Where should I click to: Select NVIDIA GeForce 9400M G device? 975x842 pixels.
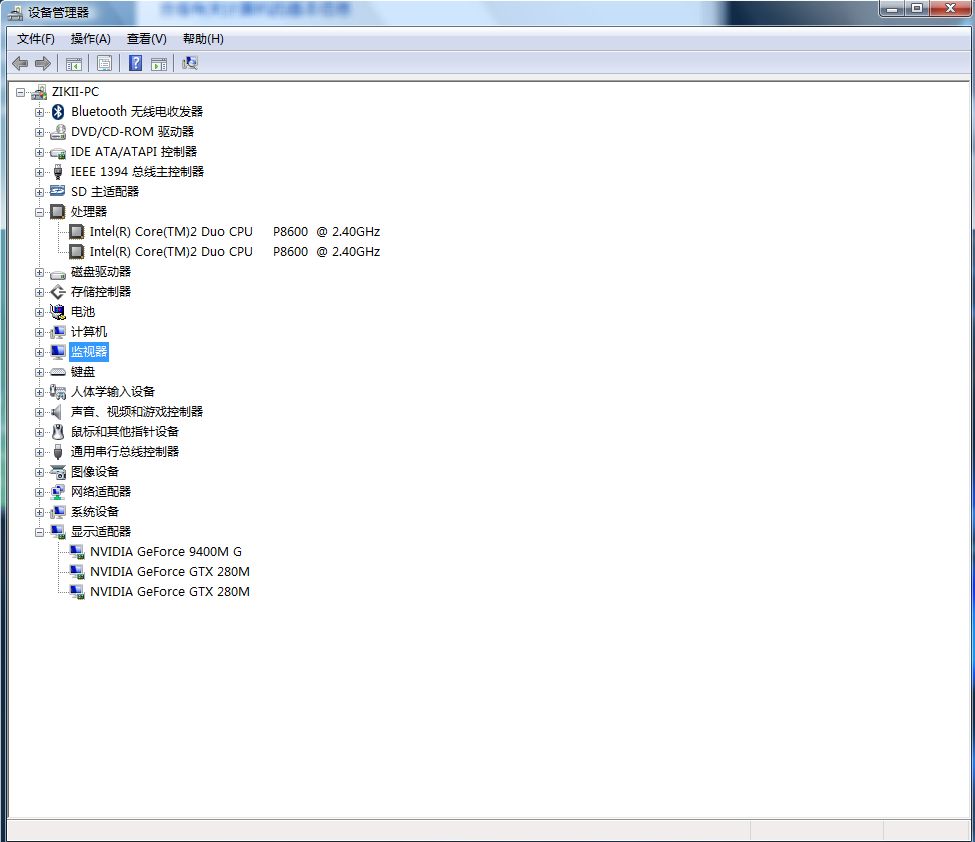(x=165, y=552)
